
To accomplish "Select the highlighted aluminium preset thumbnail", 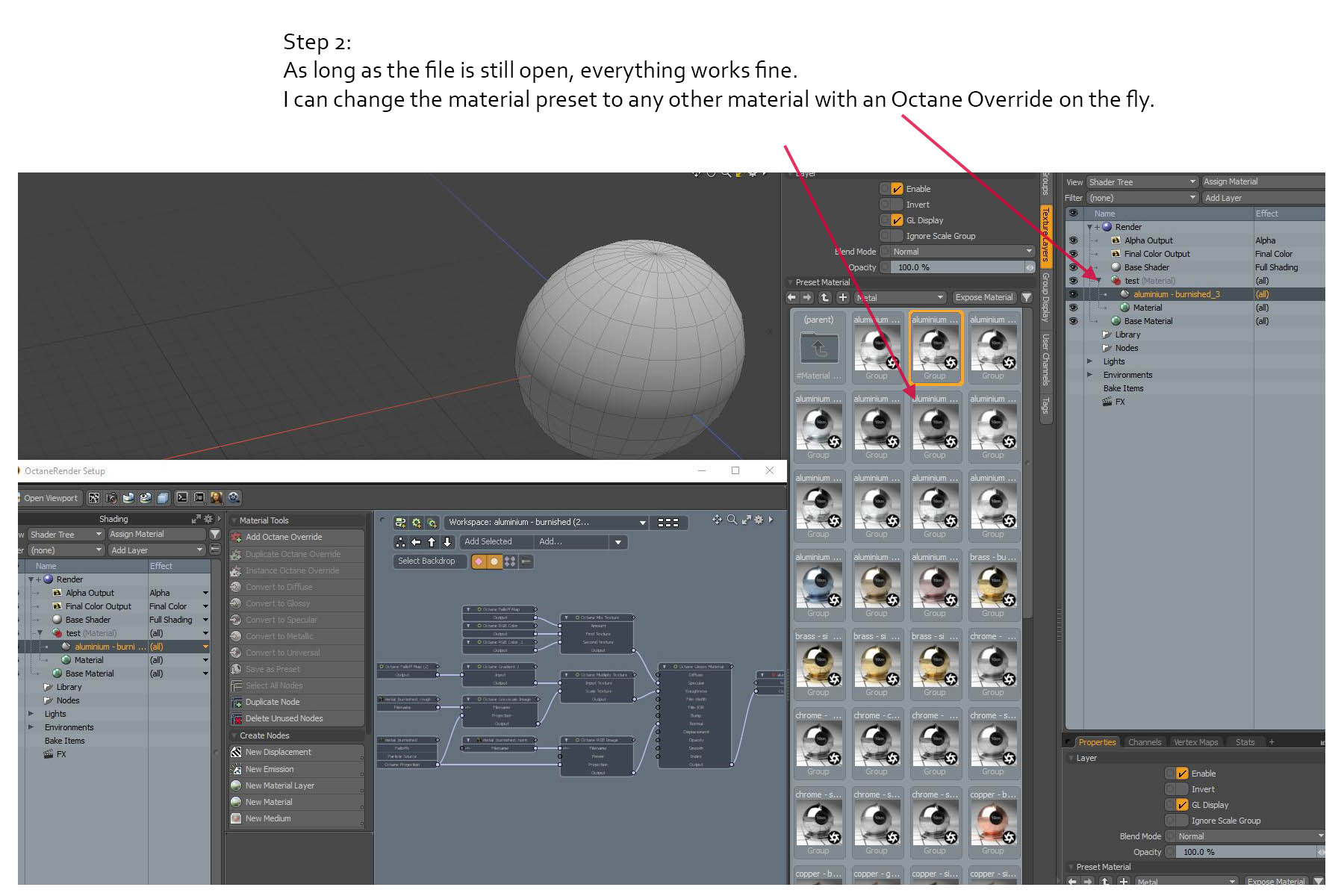I will (x=935, y=347).
